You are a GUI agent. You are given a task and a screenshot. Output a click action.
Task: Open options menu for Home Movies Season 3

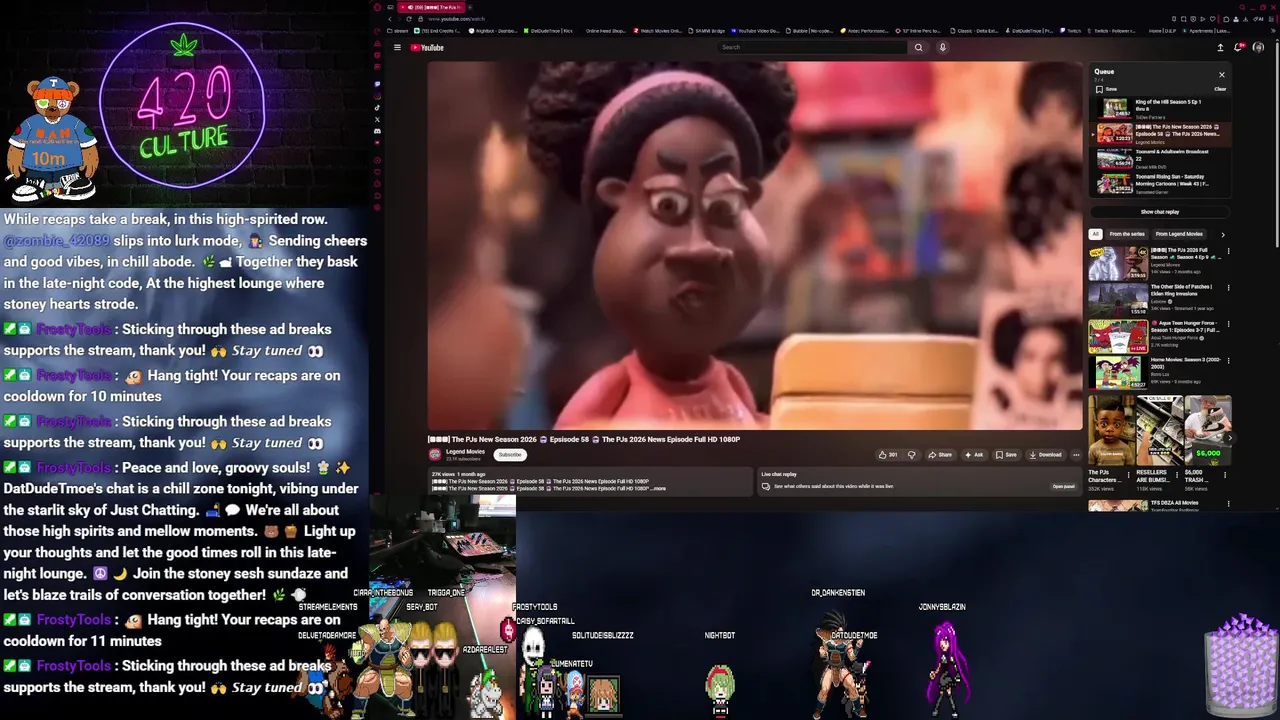coord(1228,360)
